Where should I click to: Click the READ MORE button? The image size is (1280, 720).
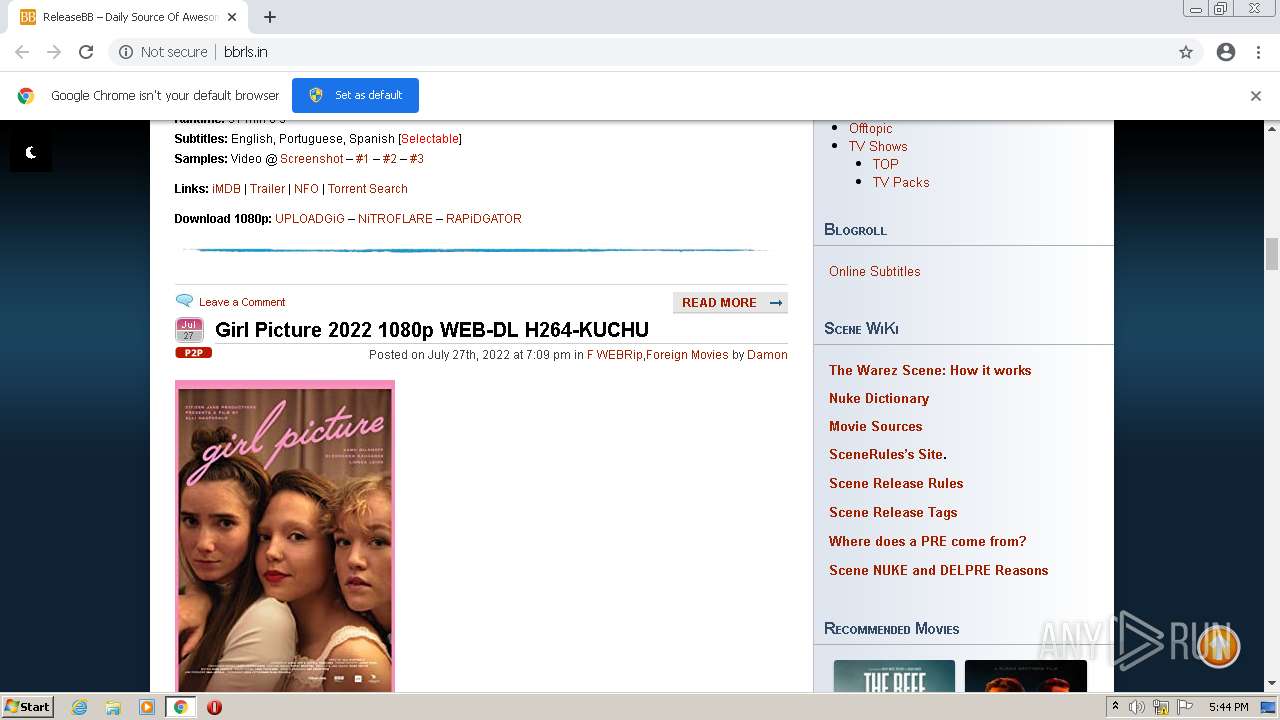pos(730,303)
